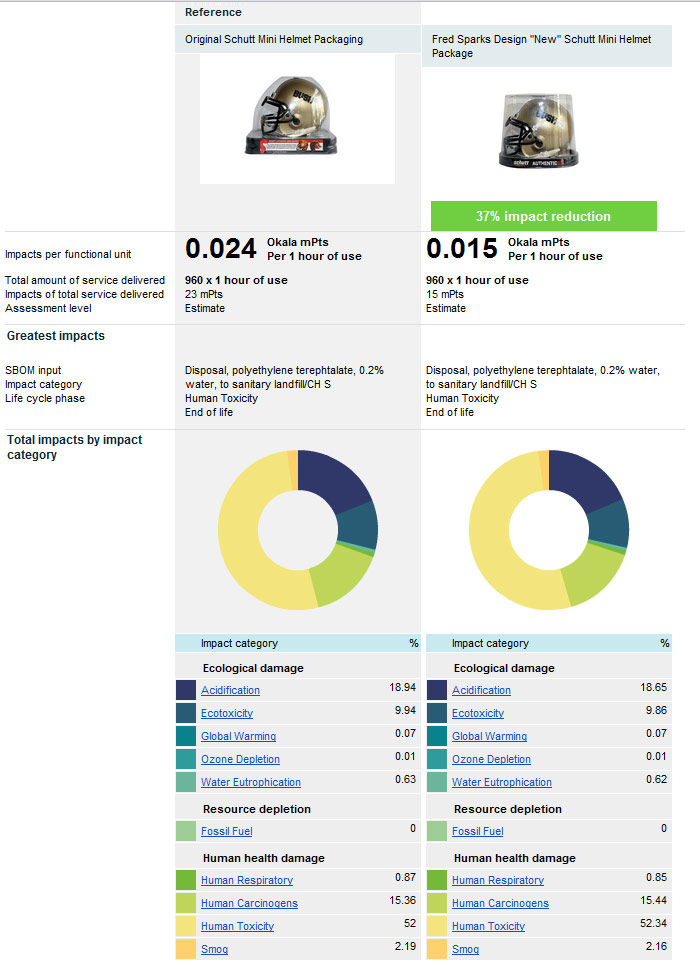Click the 'Greatest impacts' section heading
This screenshot has height=967, width=700.
tap(56, 335)
